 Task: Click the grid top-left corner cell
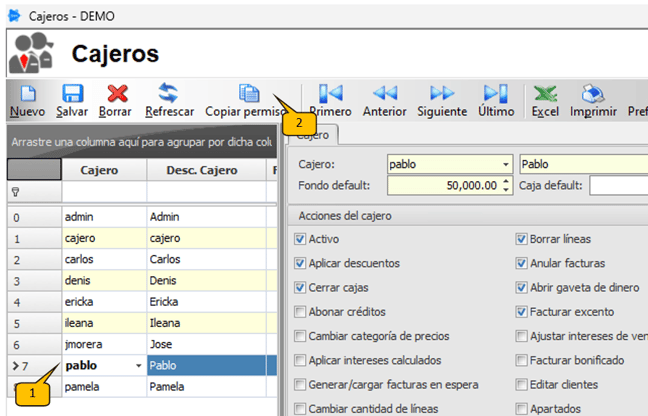[34, 170]
